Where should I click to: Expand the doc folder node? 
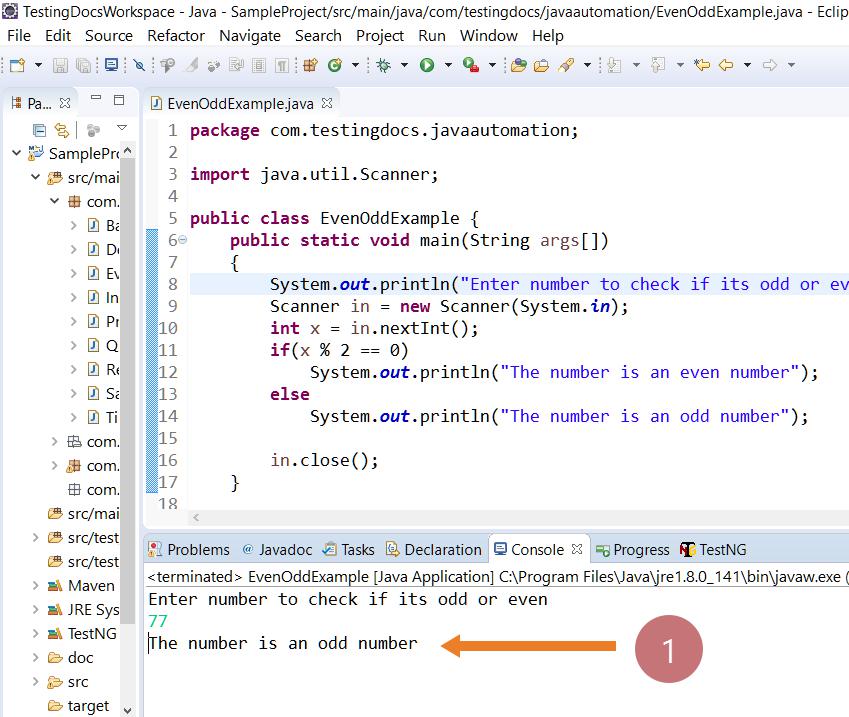[35, 657]
